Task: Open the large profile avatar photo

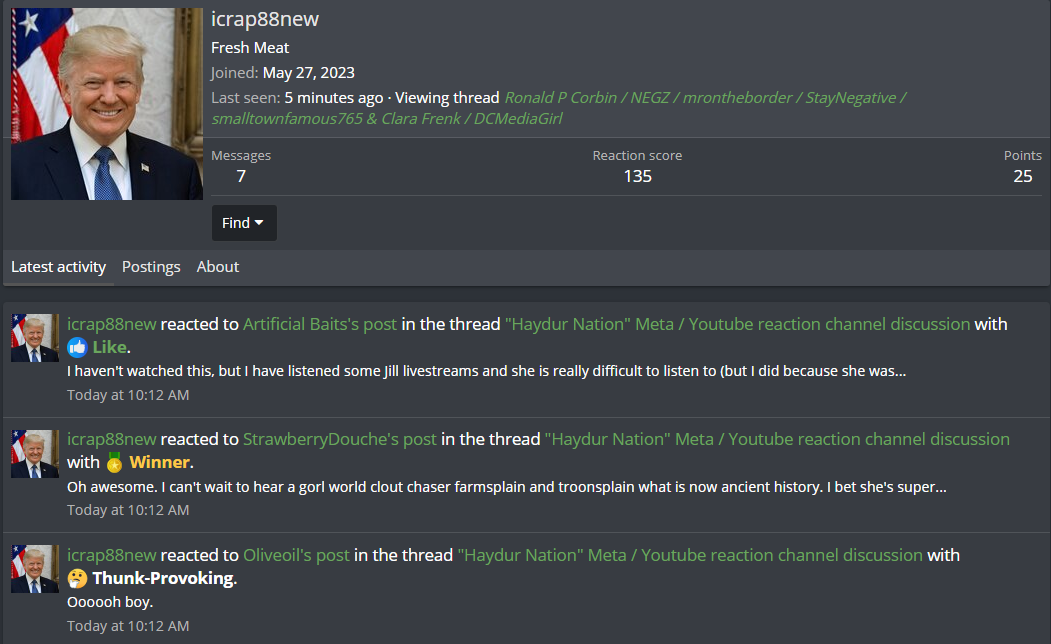Action: tap(107, 104)
